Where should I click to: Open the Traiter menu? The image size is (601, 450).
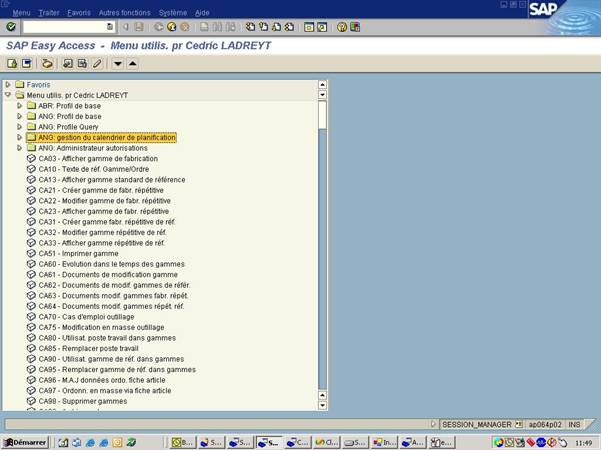pyautogui.click(x=49, y=13)
